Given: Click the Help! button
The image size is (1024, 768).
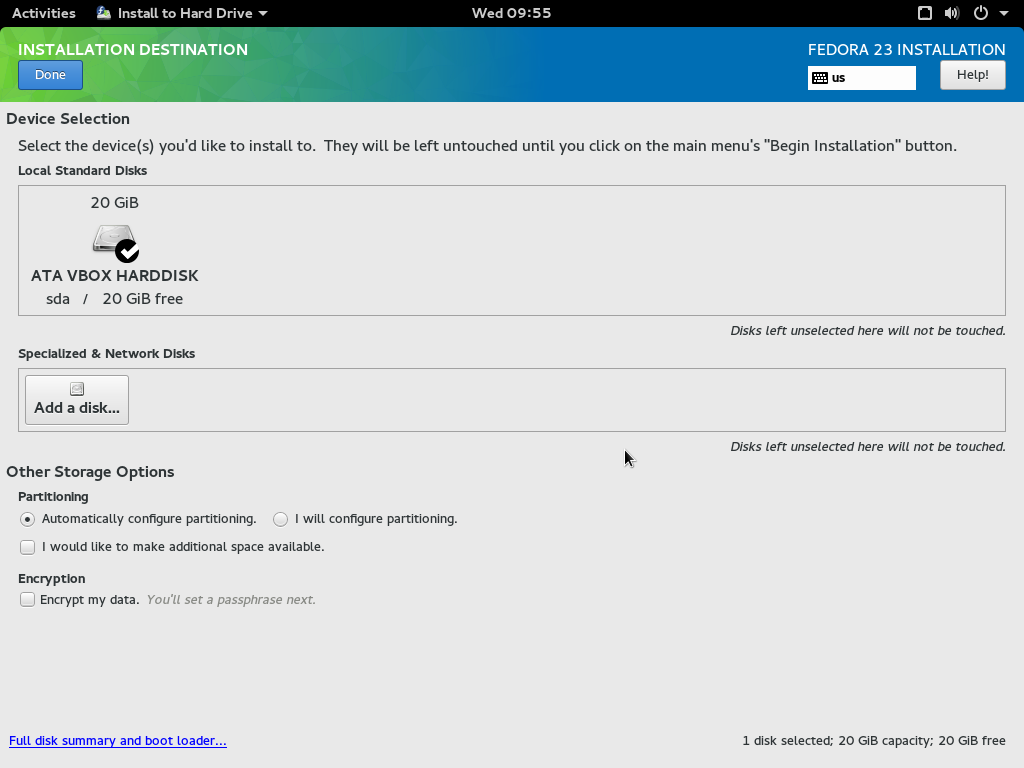Looking at the screenshot, I should pos(972,75).
